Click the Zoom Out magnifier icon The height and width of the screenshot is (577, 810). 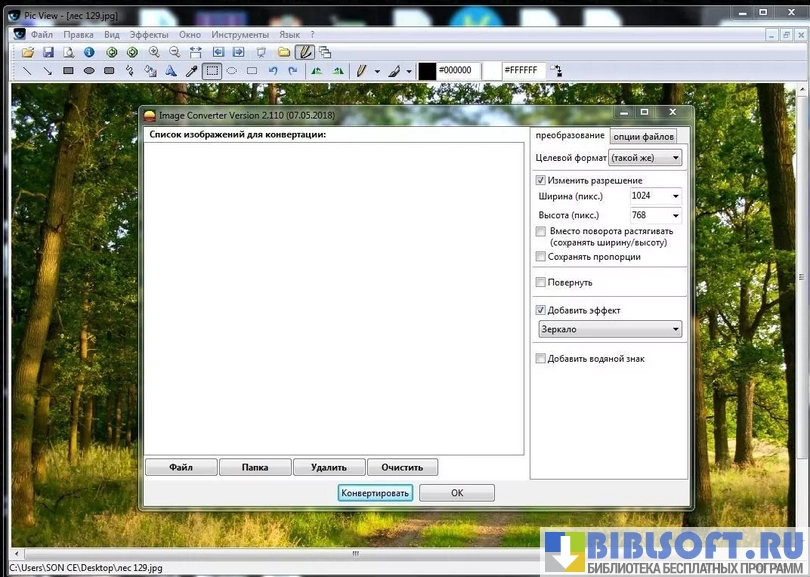click(174, 52)
